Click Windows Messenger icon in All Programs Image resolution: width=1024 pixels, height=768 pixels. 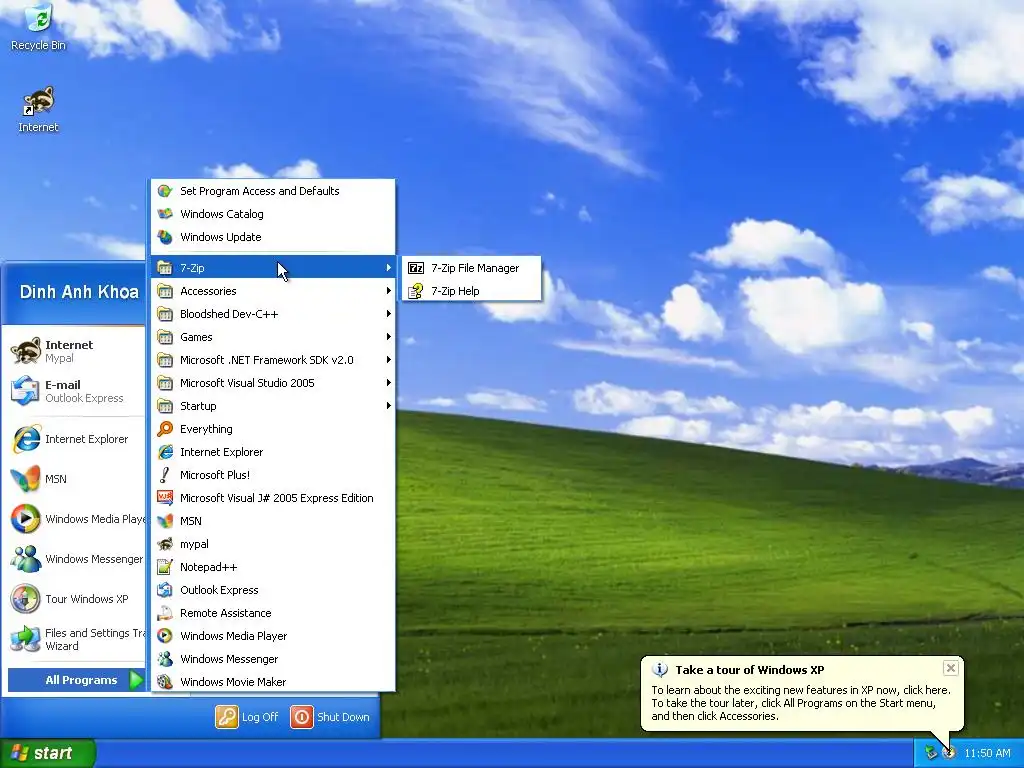tap(165, 659)
